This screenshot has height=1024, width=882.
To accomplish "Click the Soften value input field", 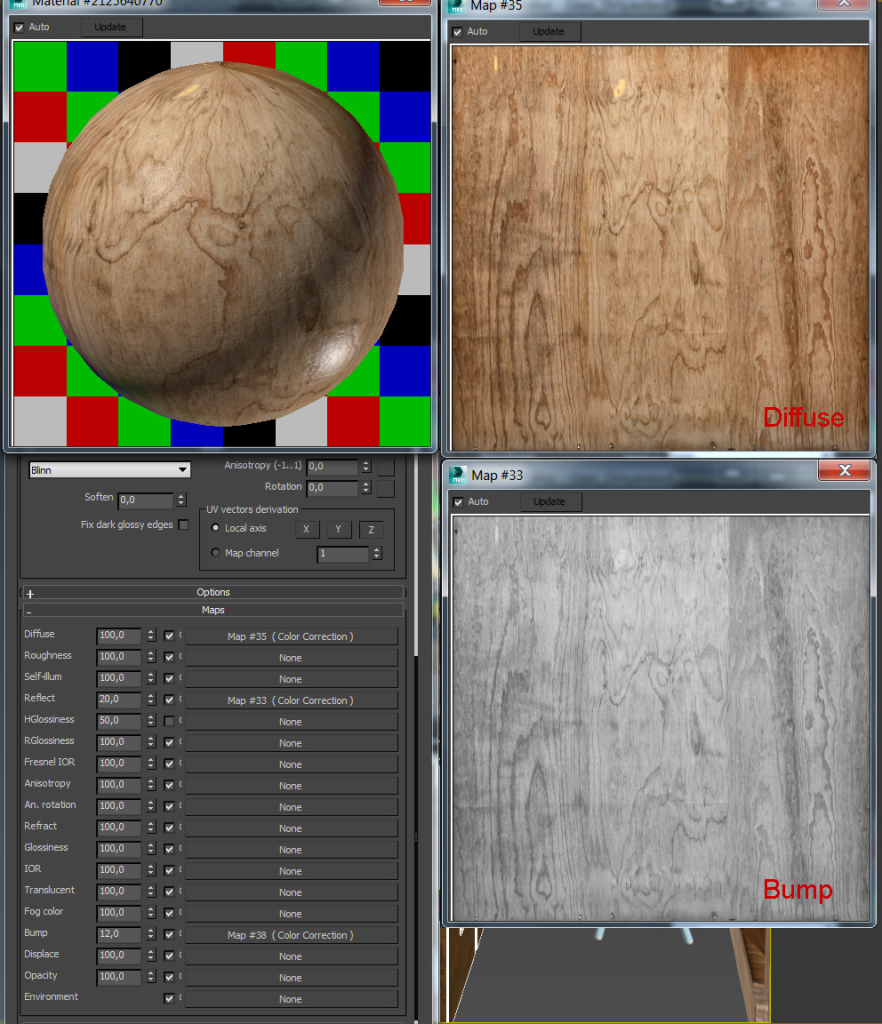I will pyautogui.click(x=145, y=500).
